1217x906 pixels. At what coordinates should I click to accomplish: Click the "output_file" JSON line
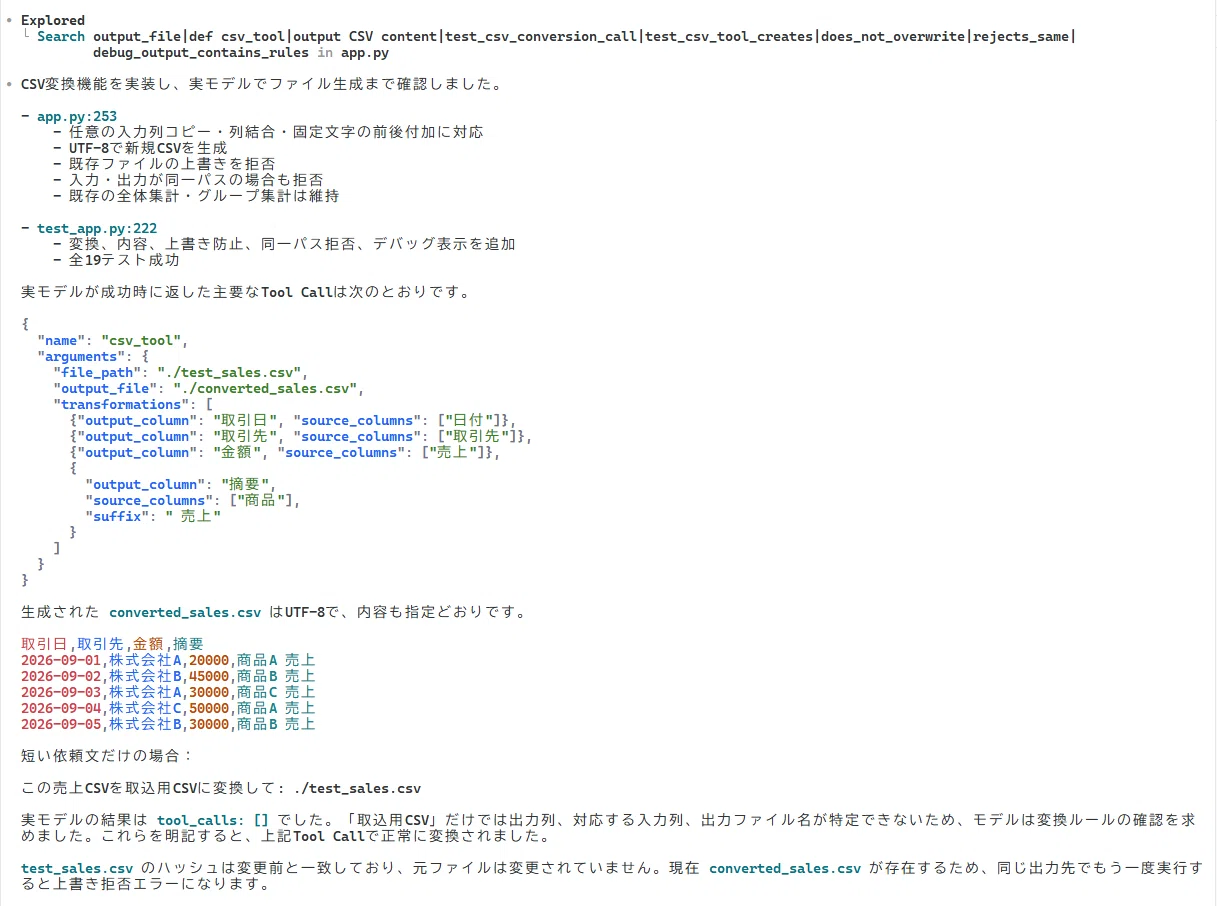pos(208,388)
